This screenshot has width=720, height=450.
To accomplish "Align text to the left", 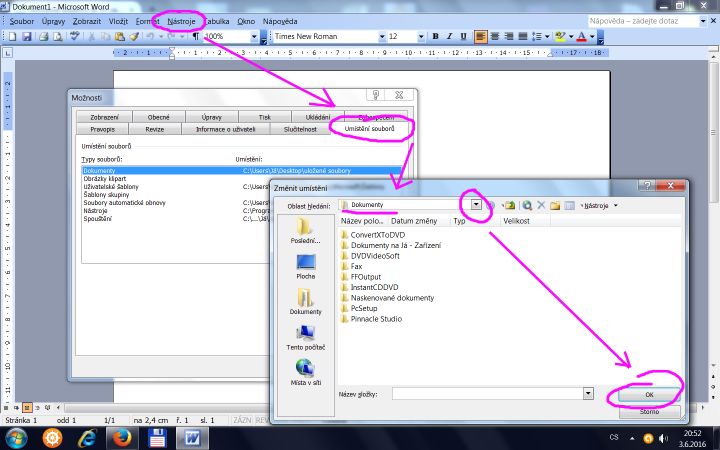I will pyautogui.click(x=480, y=36).
